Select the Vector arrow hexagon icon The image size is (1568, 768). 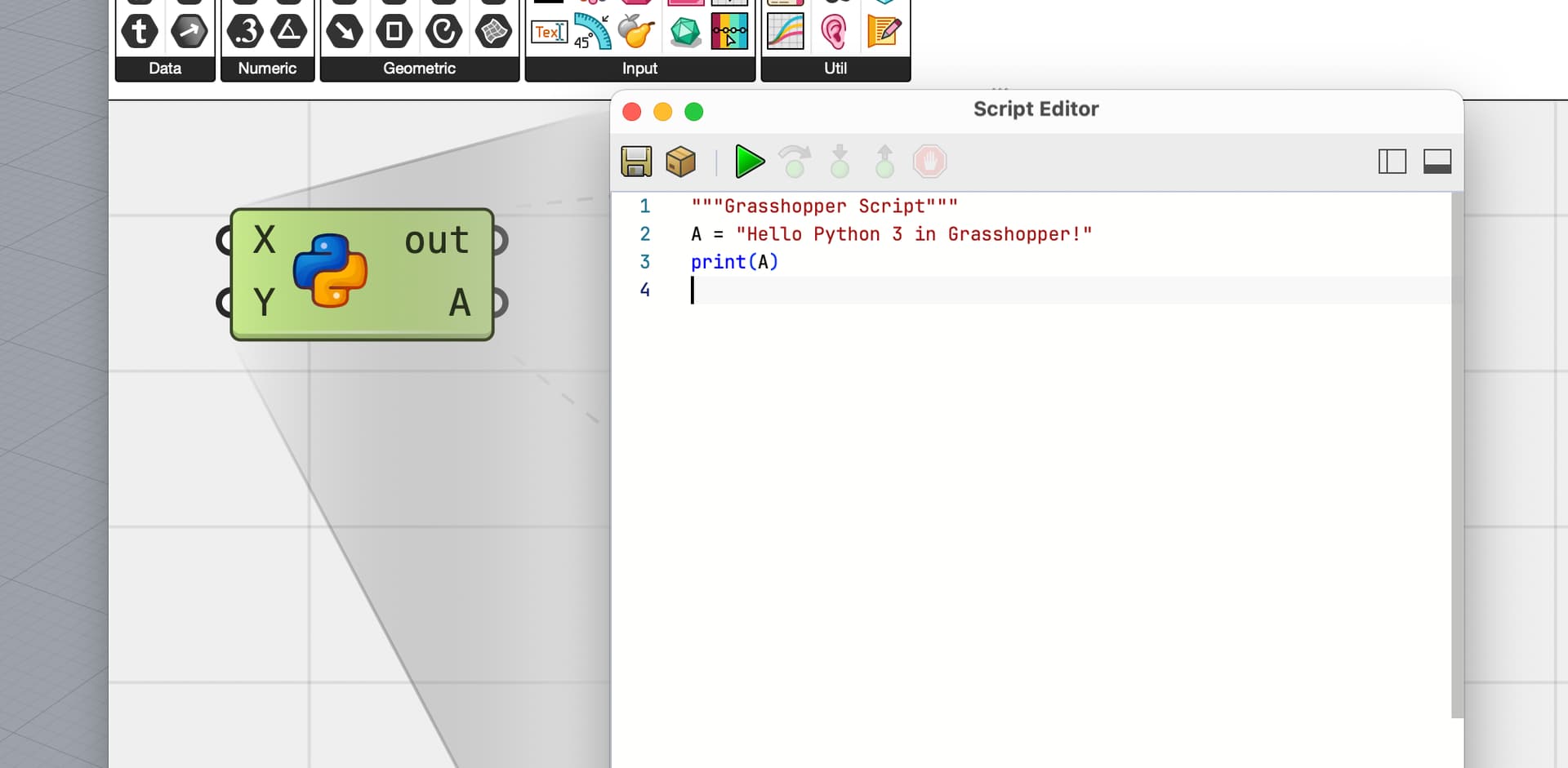pos(189,32)
